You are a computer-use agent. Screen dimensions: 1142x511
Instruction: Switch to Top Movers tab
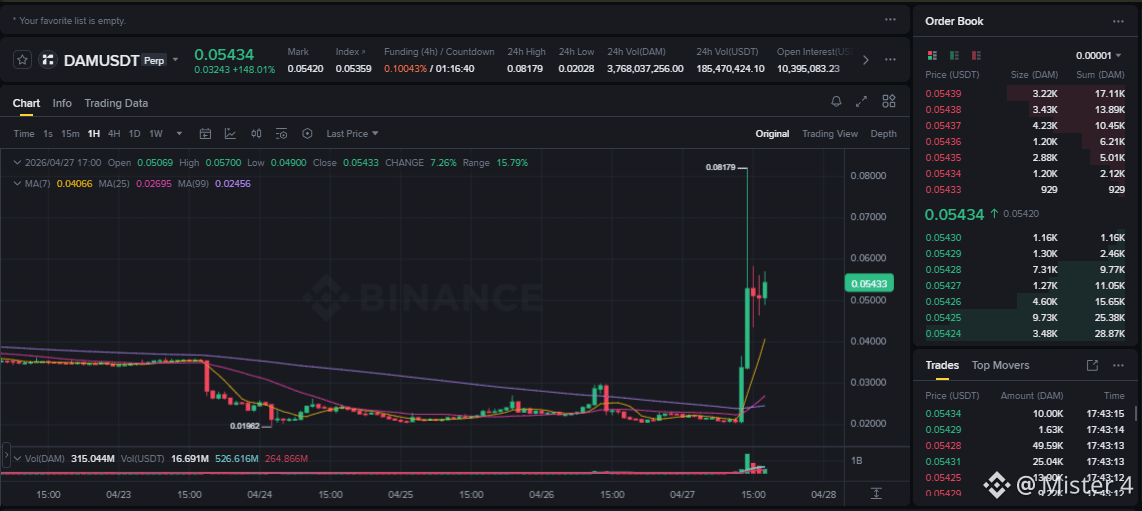click(x=1001, y=365)
